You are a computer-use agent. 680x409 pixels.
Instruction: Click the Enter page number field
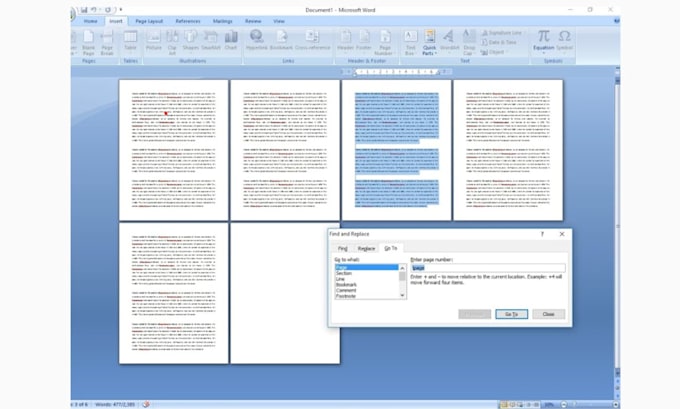(488, 268)
